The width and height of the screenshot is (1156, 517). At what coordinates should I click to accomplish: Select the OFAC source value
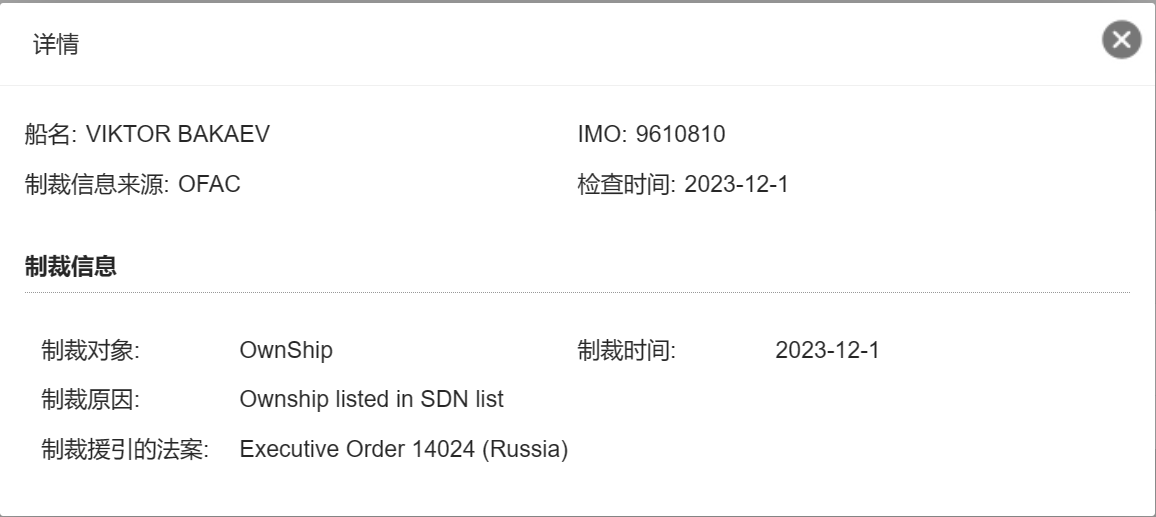tap(210, 185)
